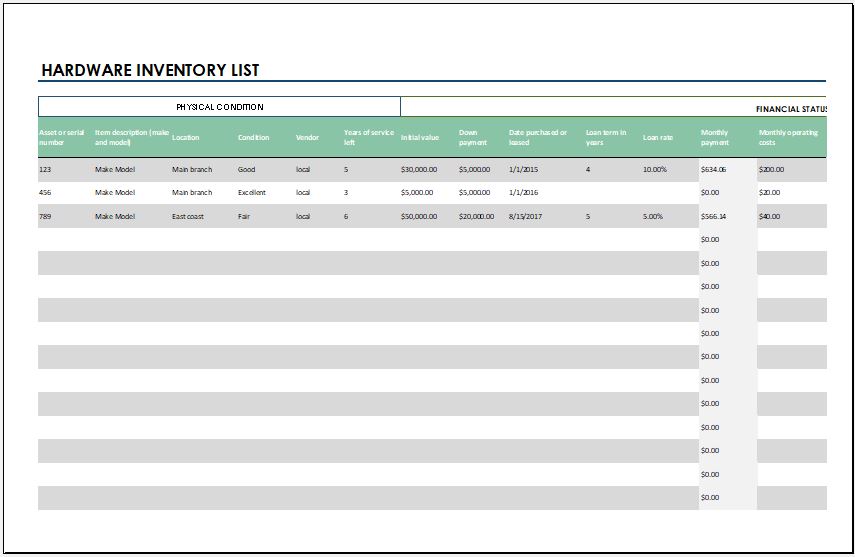
Task: Select vendor local in row 789
Action: (303, 217)
